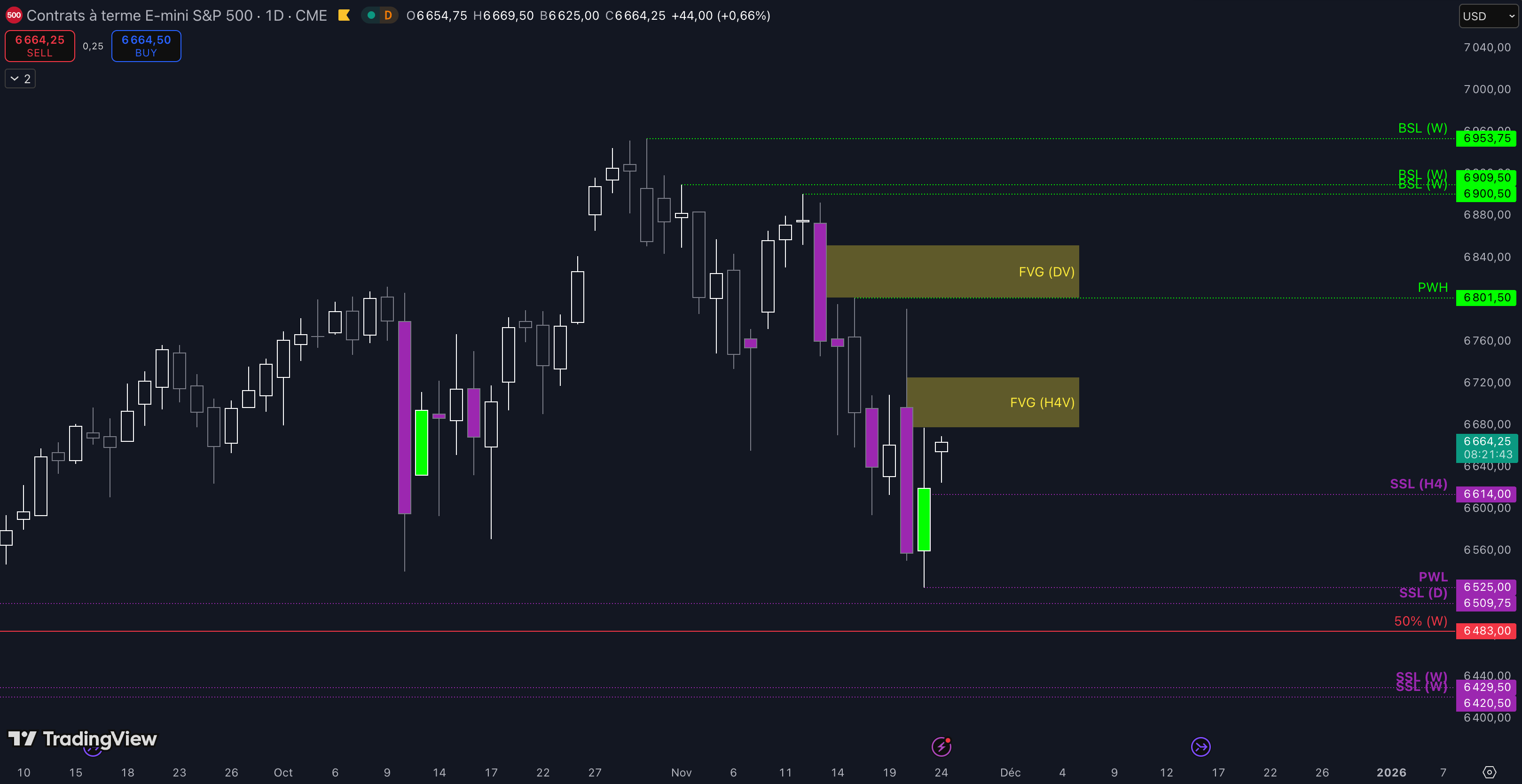Click the green market status dot
The height and width of the screenshot is (784, 1522).
click(x=371, y=16)
